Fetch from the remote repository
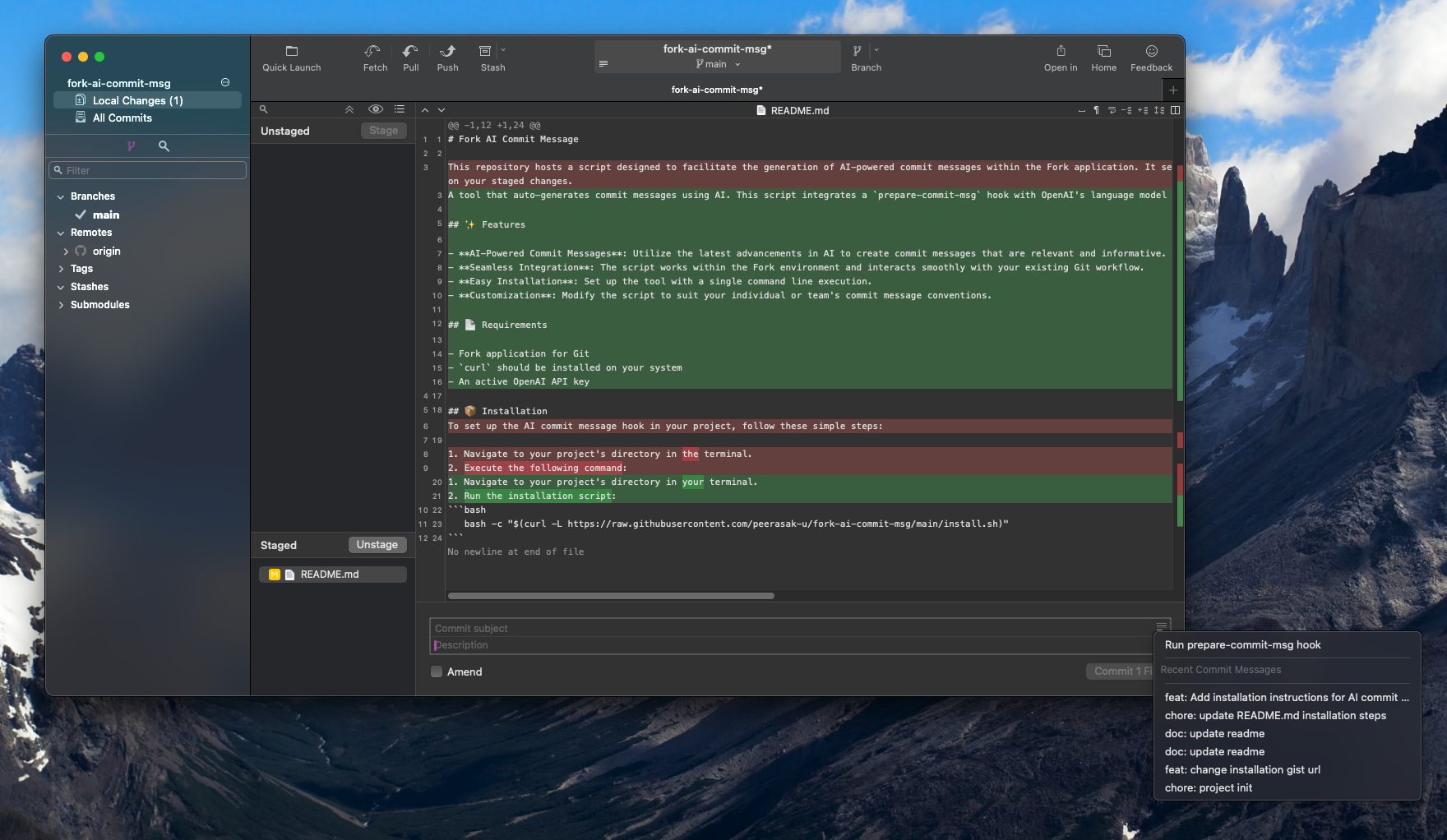1447x840 pixels. point(375,58)
